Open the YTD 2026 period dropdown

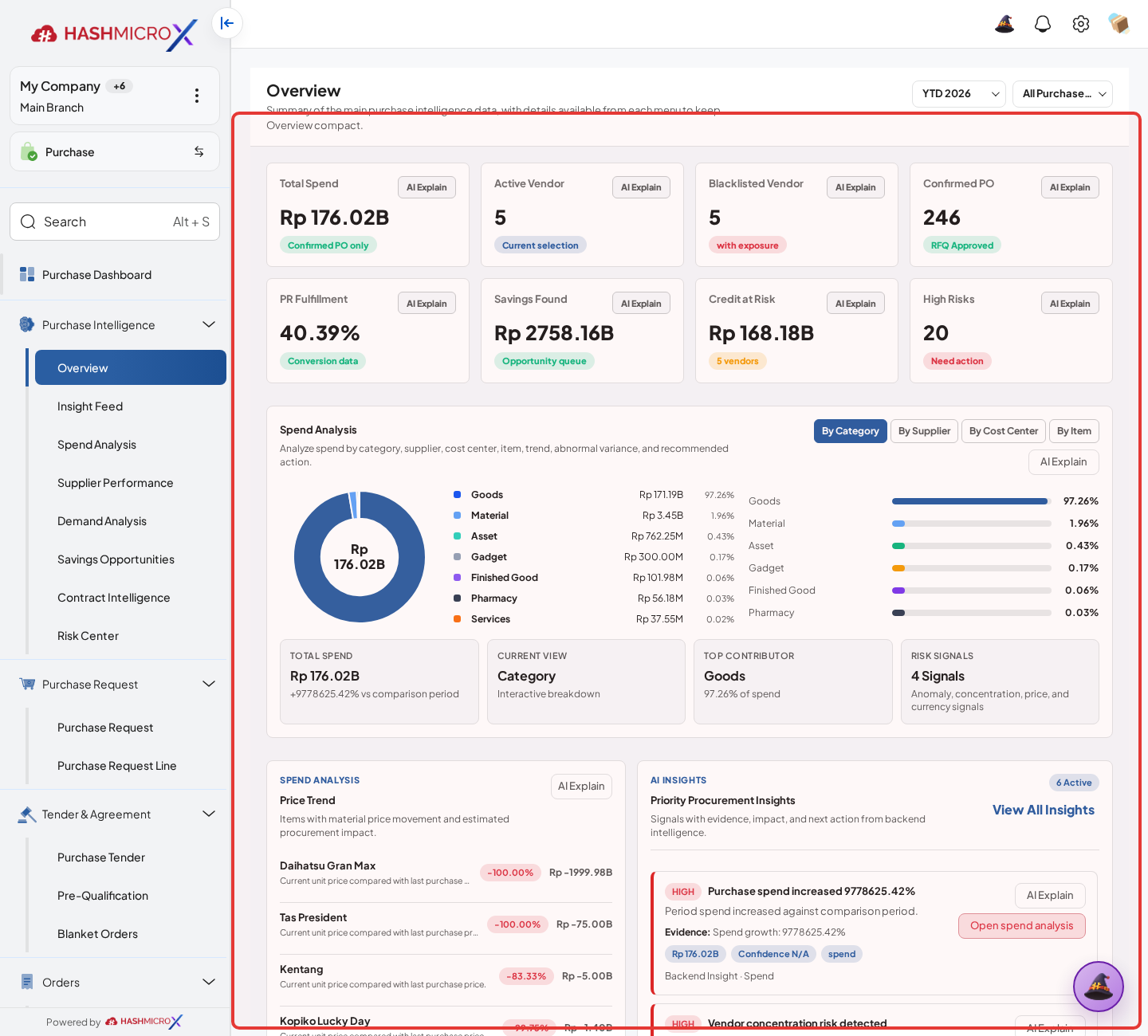tap(959, 94)
